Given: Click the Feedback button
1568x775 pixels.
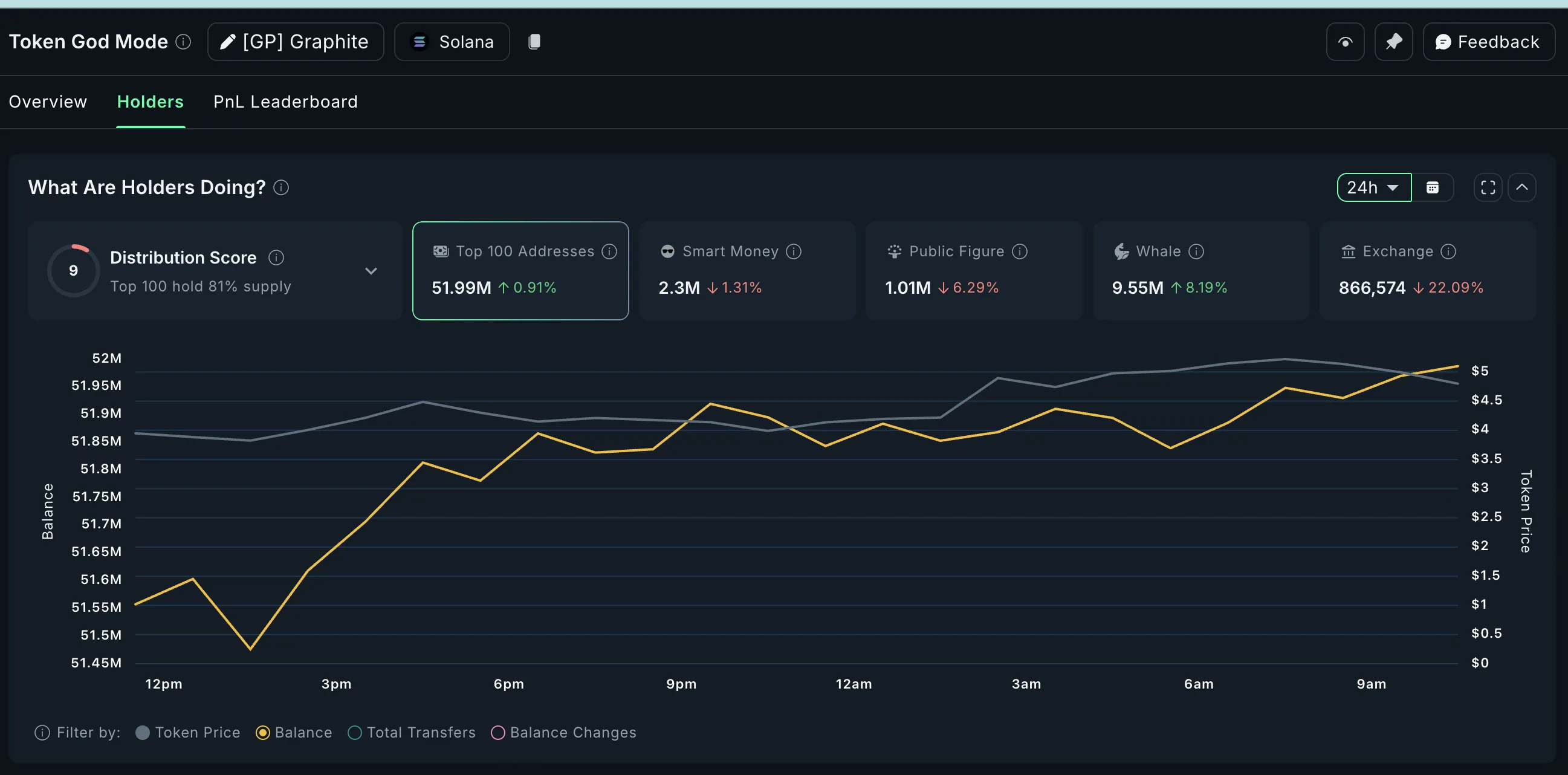Looking at the screenshot, I should point(1488,41).
